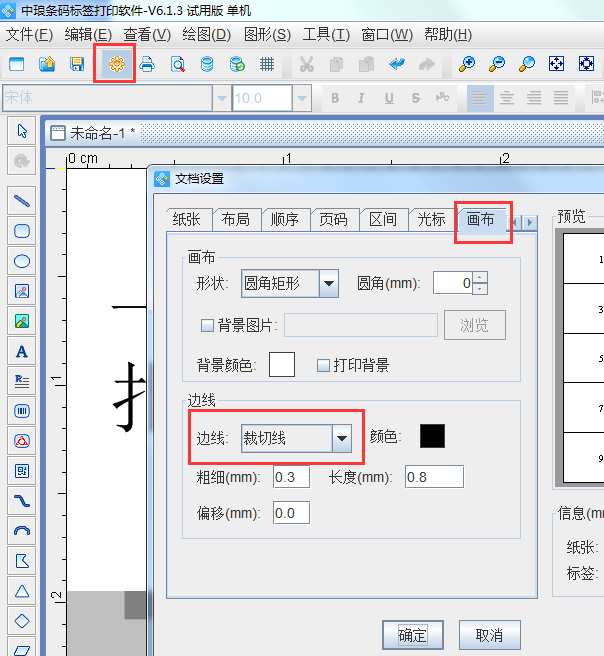Screen dimensions: 604x656
Task: Select the triangle shape tool
Action: (x=22, y=591)
